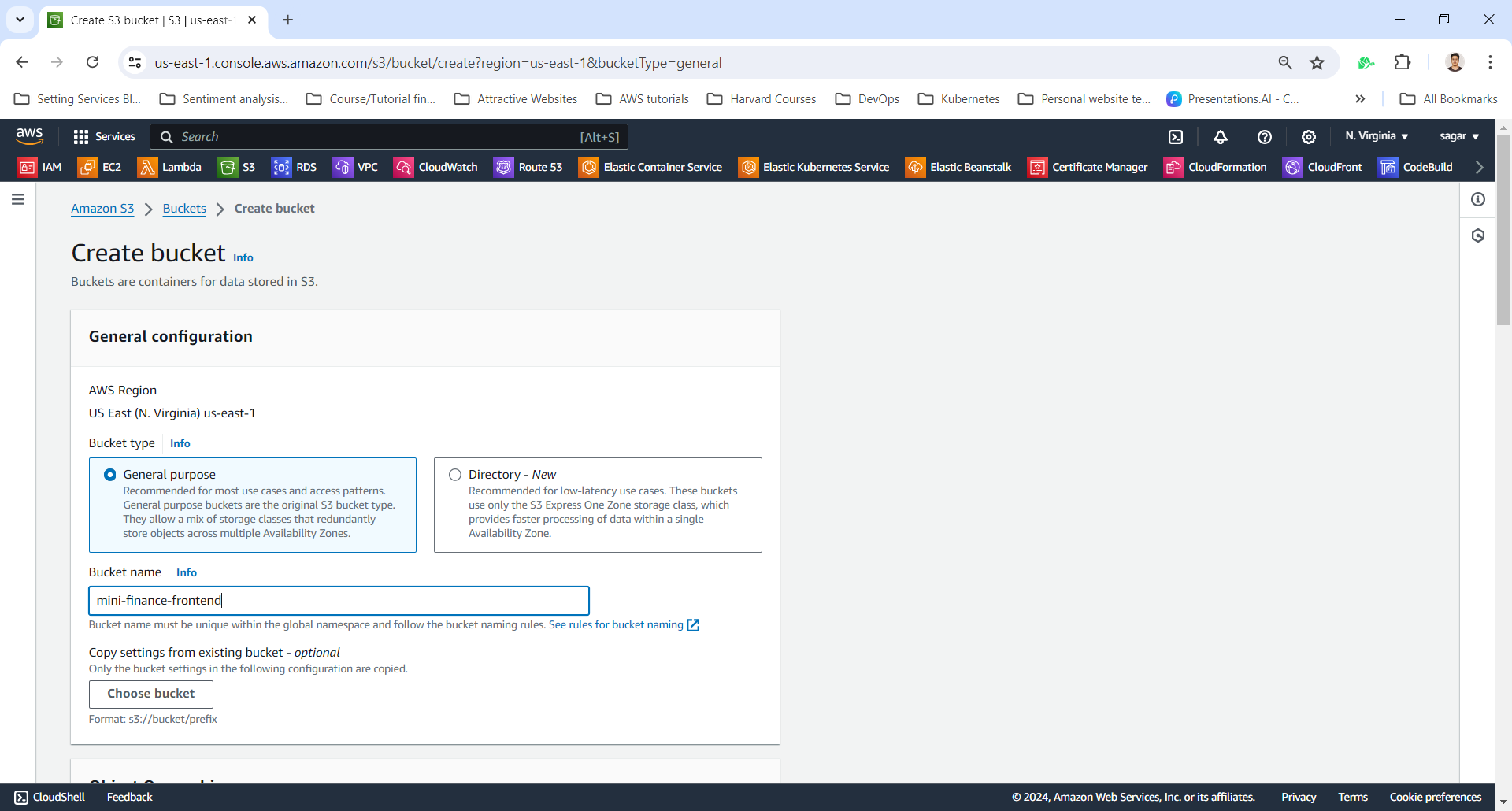Open the See rules for bucket naming link
This screenshot has height=811, width=1512.
tap(616, 625)
